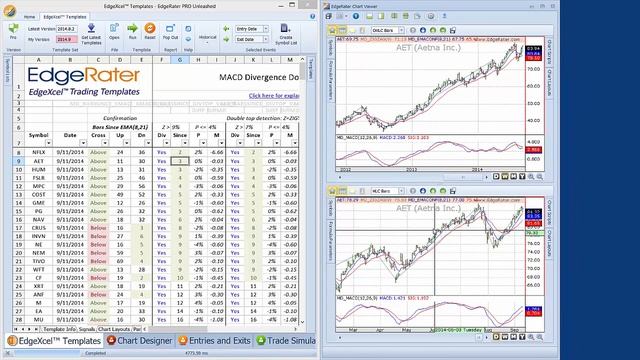Click top chart save disk icon

coord(453,30)
